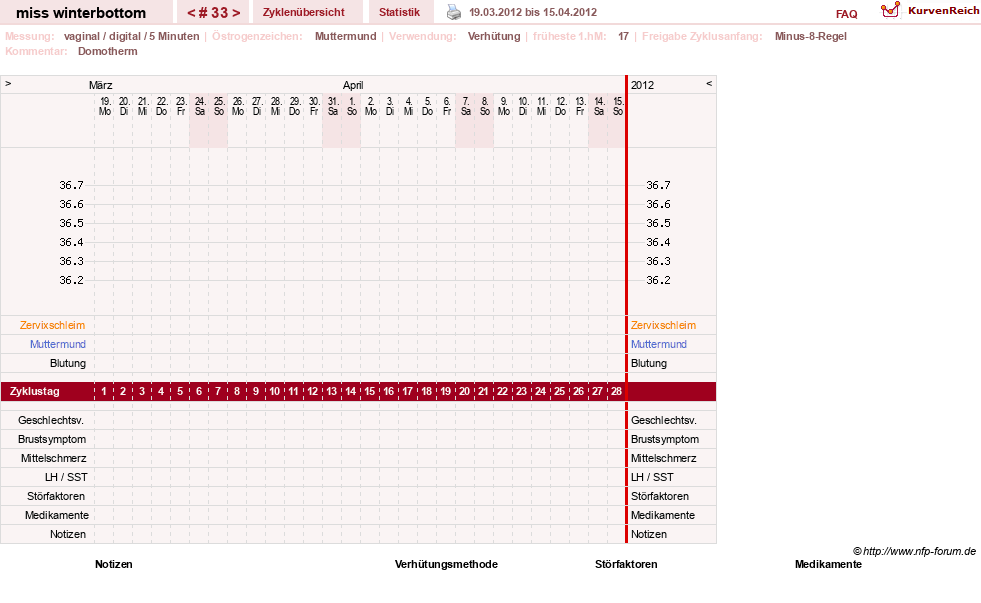The width and height of the screenshot is (981, 603).
Task: Click the blue Muttermund row label
Action: pyautogui.click(x=58, y=344)
